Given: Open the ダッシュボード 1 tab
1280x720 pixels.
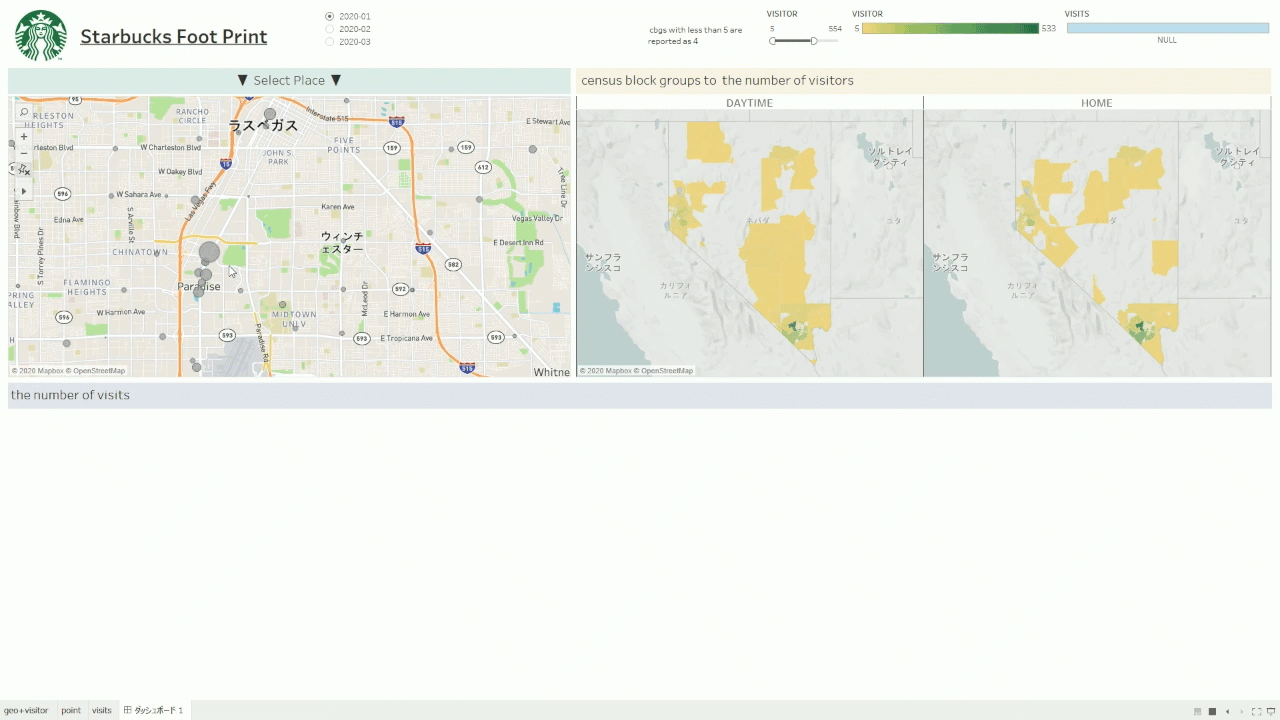Looking at the screenshot, I should point(154,710).
